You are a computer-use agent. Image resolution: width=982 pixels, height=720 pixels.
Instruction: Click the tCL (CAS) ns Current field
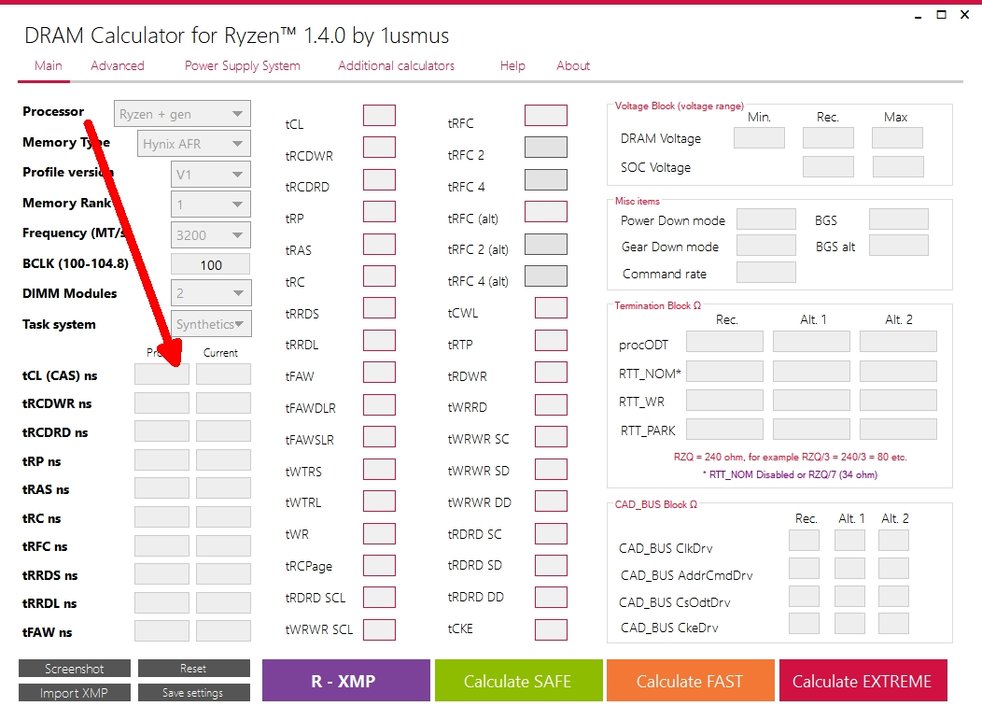click(224, 374)
